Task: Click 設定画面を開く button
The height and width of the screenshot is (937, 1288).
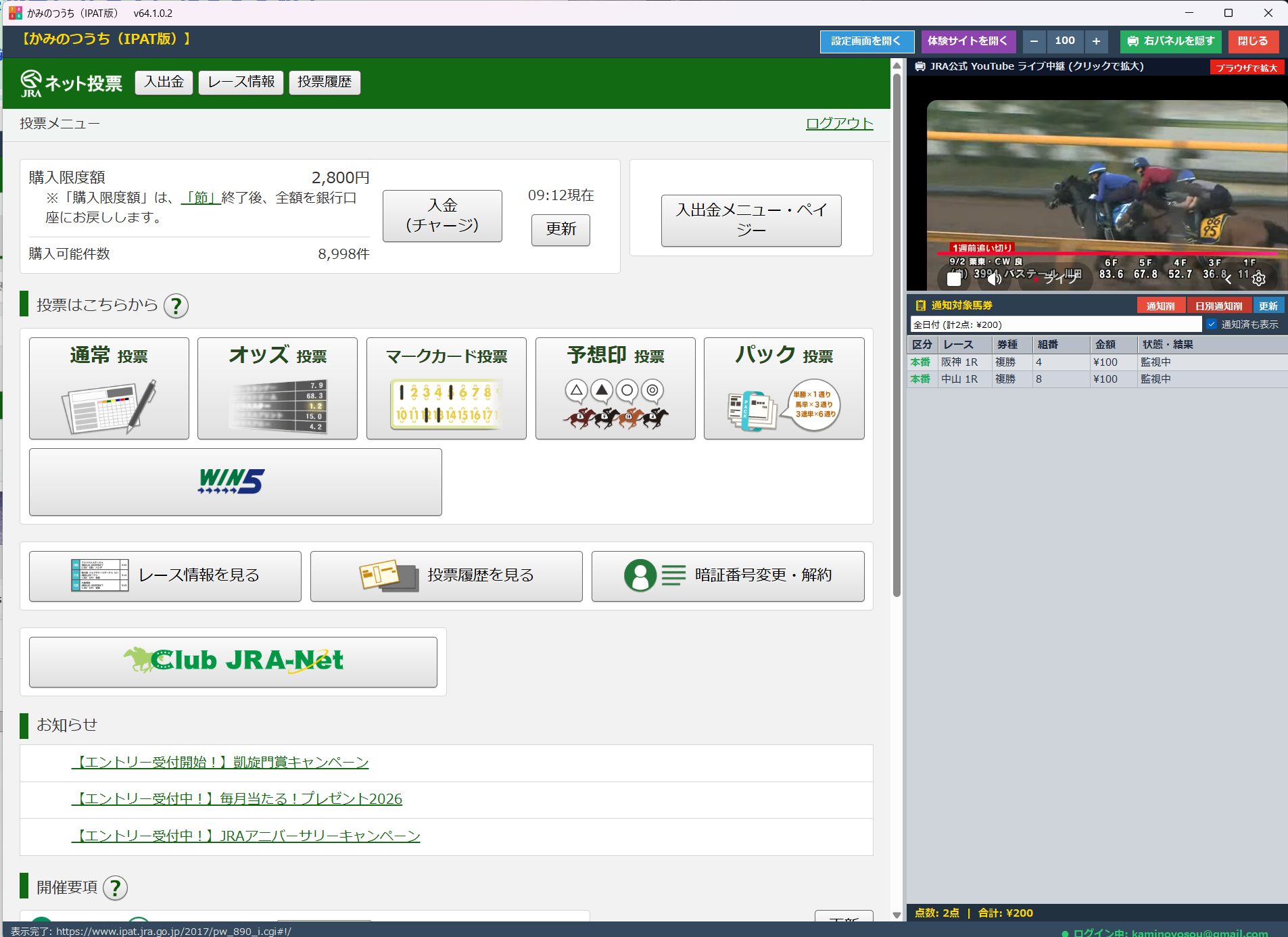Action: point(867,41)
